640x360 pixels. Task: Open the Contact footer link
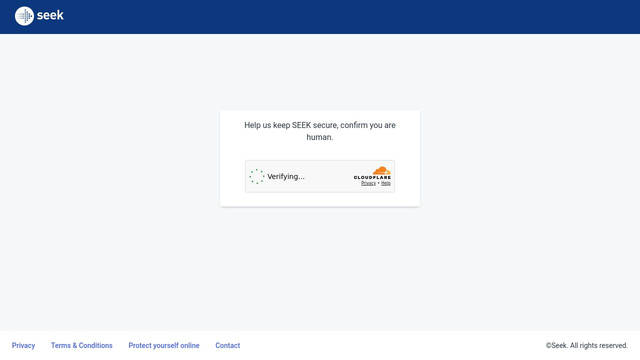[228, 345]
